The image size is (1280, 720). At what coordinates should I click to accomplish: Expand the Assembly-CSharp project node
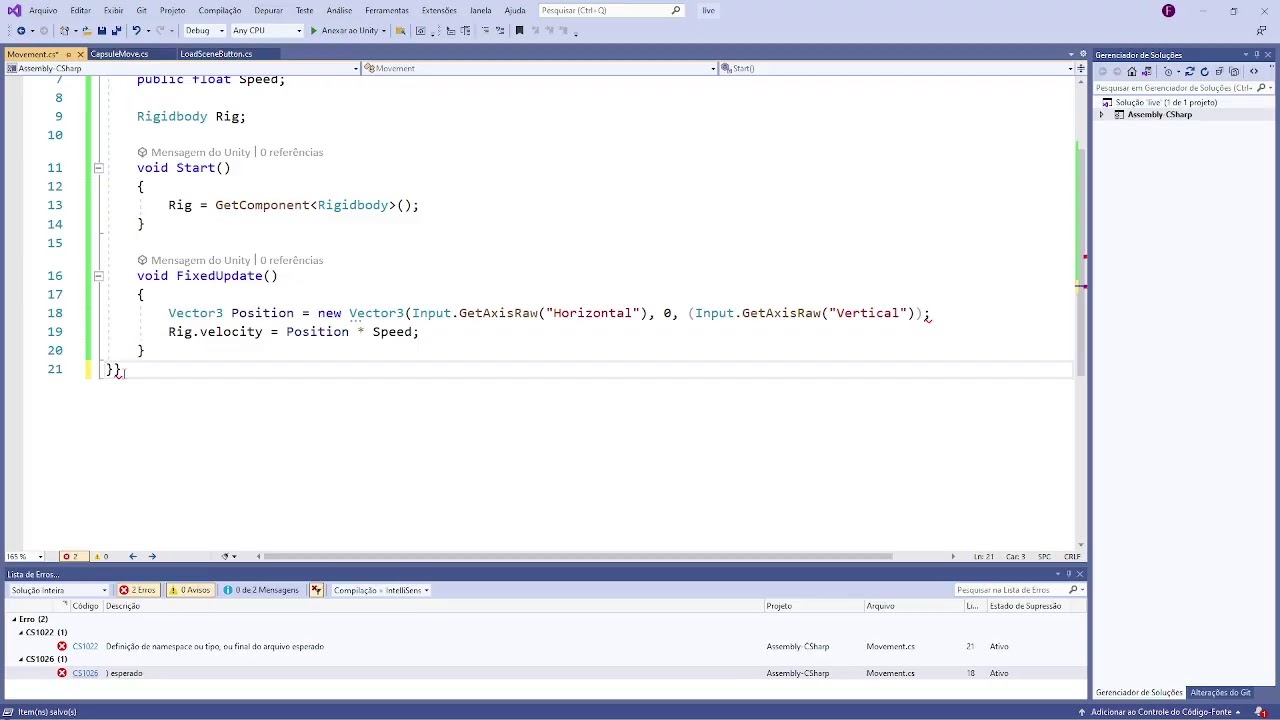[1101, 115]
